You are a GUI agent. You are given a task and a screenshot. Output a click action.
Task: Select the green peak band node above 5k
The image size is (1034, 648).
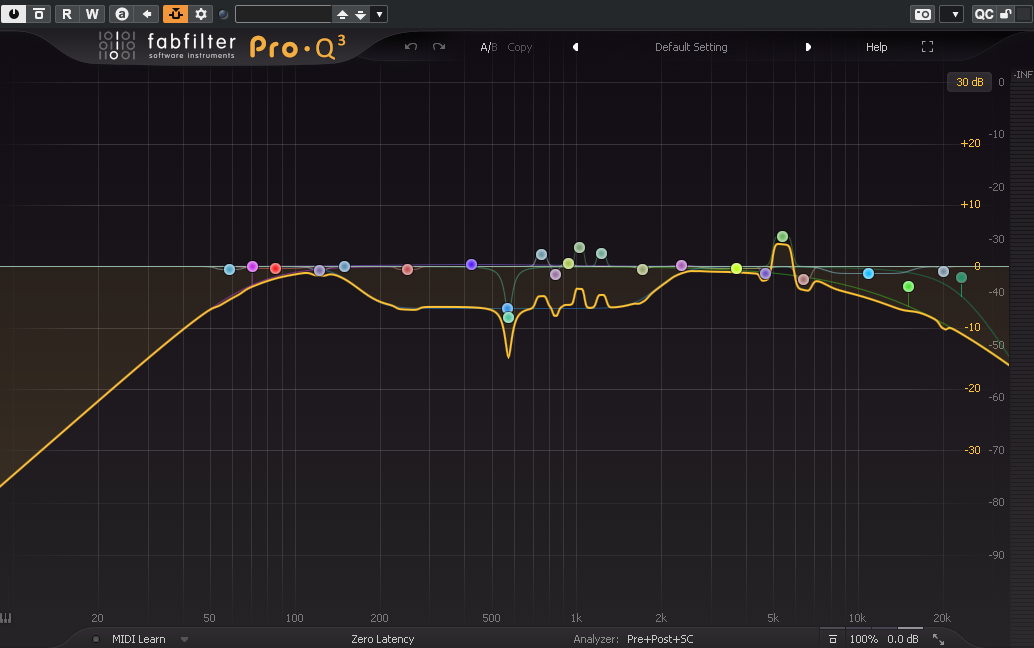[782, 236]
